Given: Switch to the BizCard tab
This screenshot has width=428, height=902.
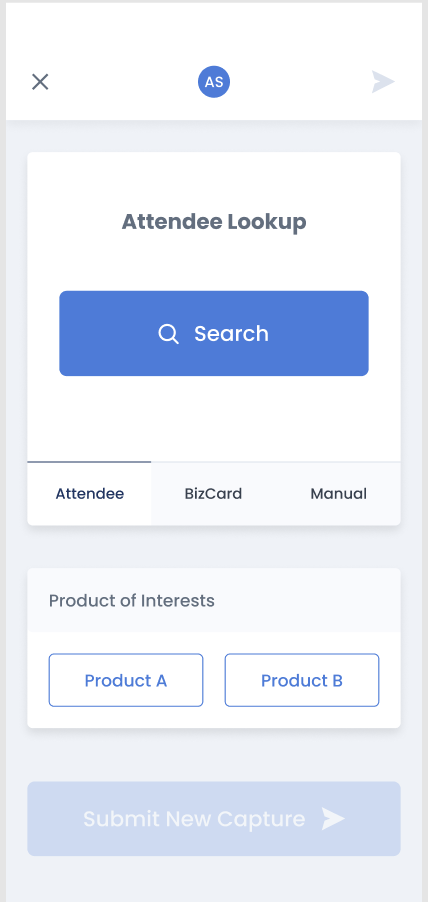Looking at the screenshot, I should point(213,494).
